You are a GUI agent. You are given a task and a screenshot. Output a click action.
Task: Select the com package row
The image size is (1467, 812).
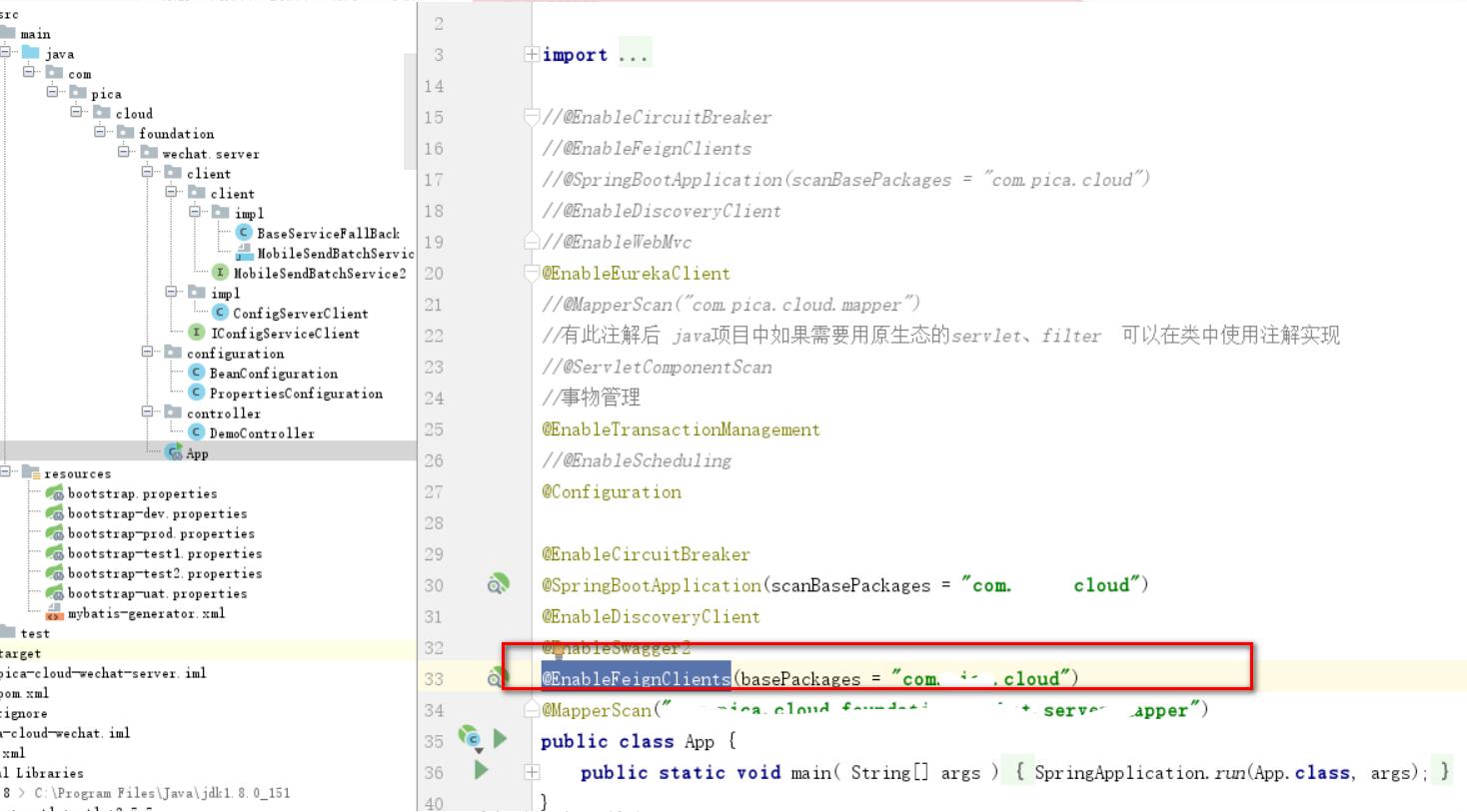pos(68,73)
